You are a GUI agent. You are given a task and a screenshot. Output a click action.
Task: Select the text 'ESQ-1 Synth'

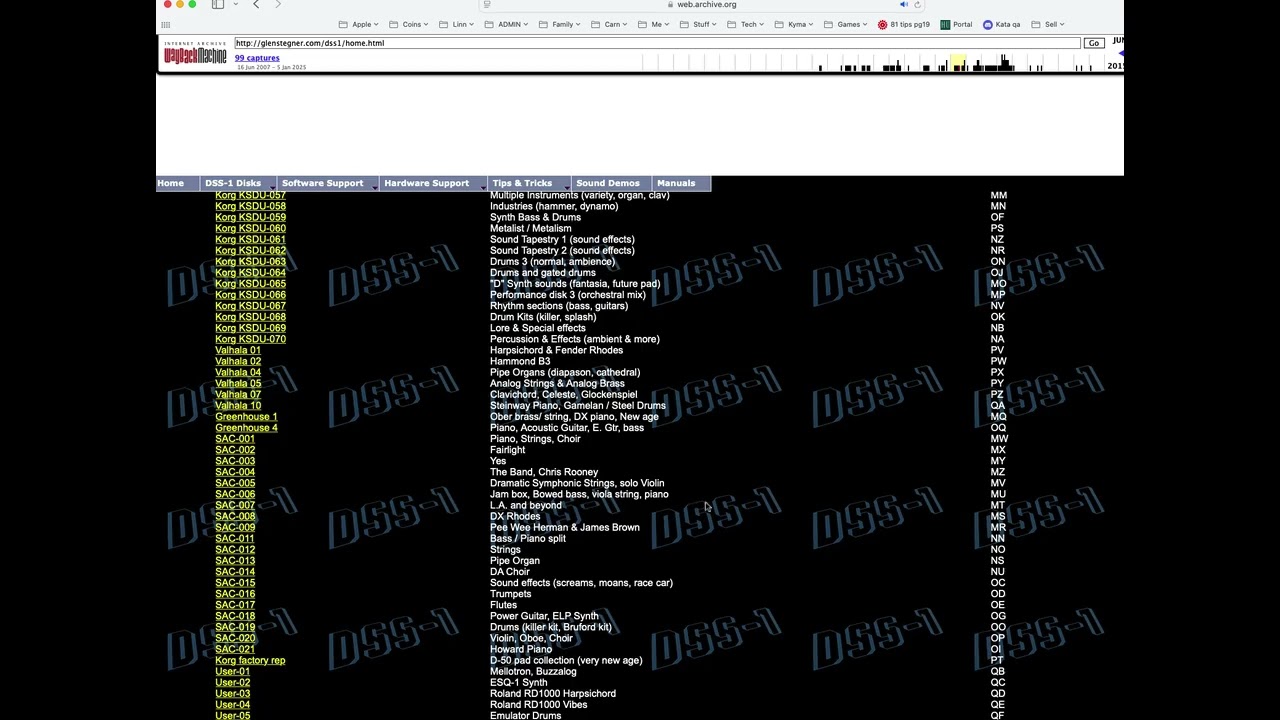point(519,682)
